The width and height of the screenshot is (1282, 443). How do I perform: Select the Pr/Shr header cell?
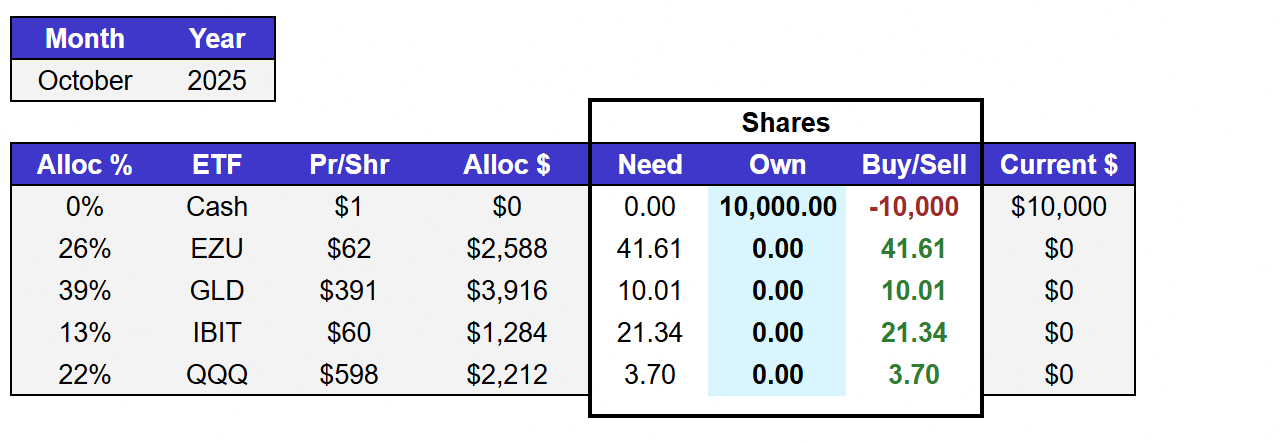pyautogui.click(x=349, y=165)
